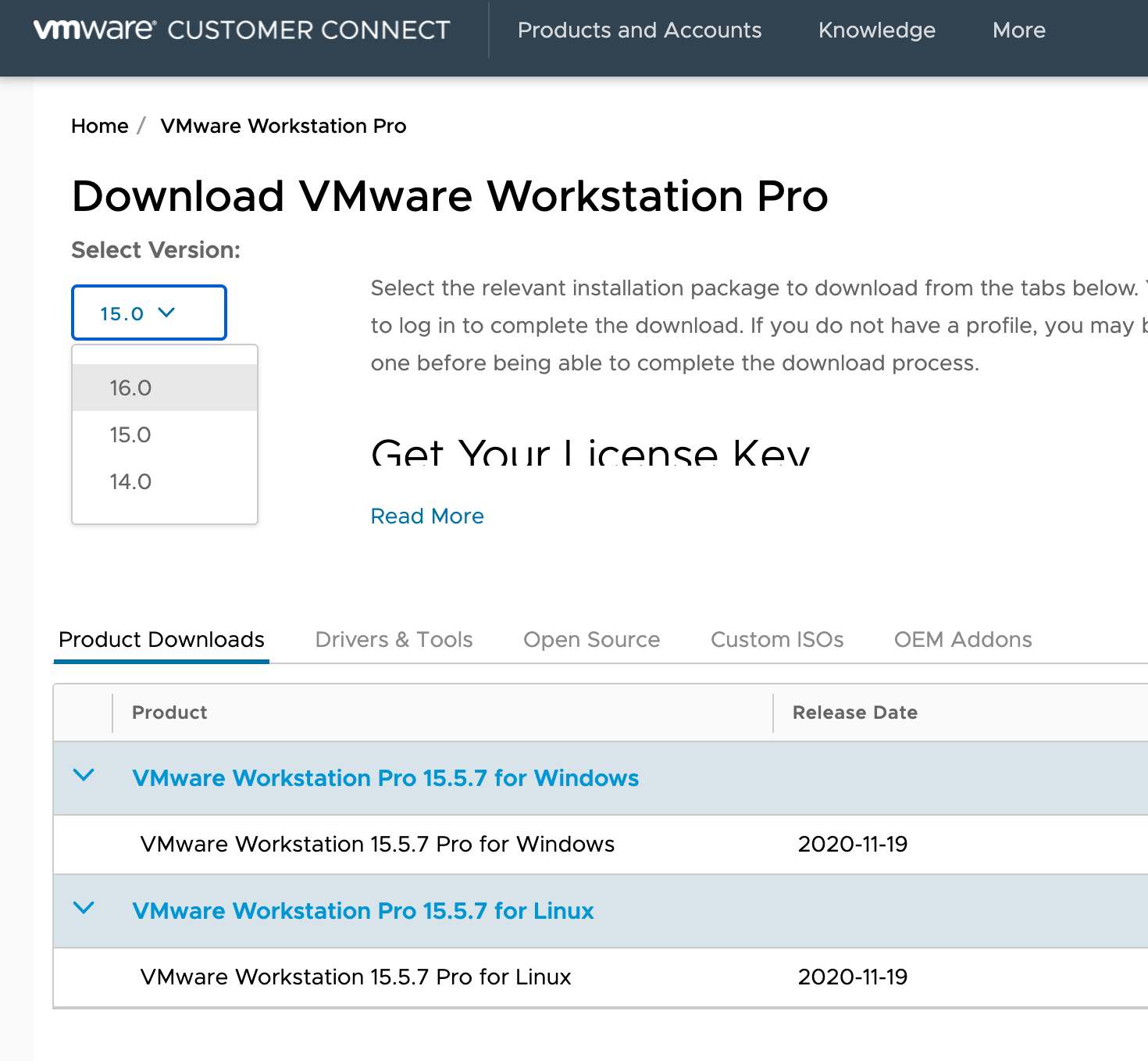The image size is (1148, 1061).
Task: Click VMware Workstation Pro breadcrumb
Action: tap(283, 126)
